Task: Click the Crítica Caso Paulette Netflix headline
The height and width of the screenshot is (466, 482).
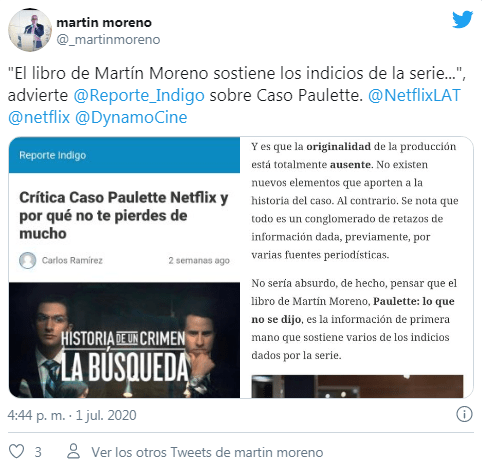Action: coord(124,215)
